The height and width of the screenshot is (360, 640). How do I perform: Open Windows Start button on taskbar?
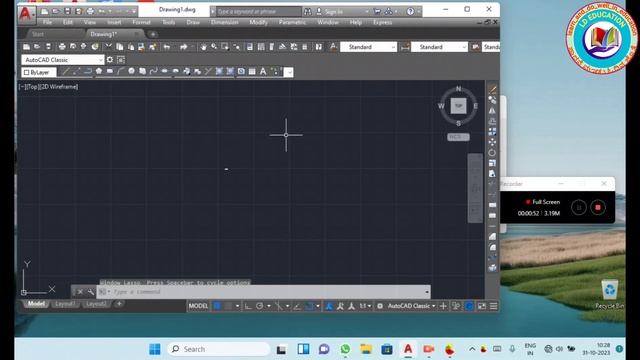pyautogui.click(x=155, y=349)
